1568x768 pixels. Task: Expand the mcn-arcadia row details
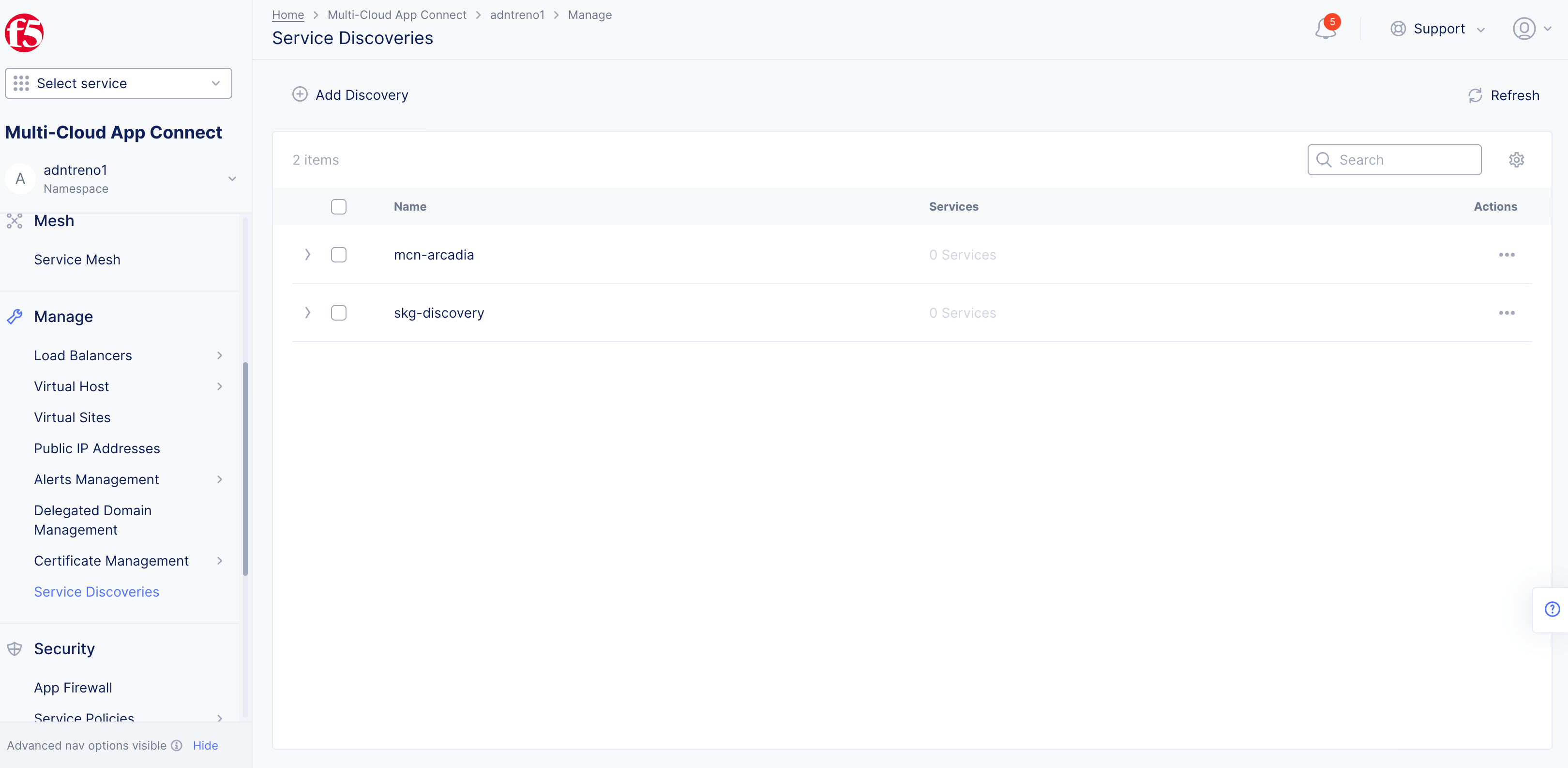[x=307, y=255]
